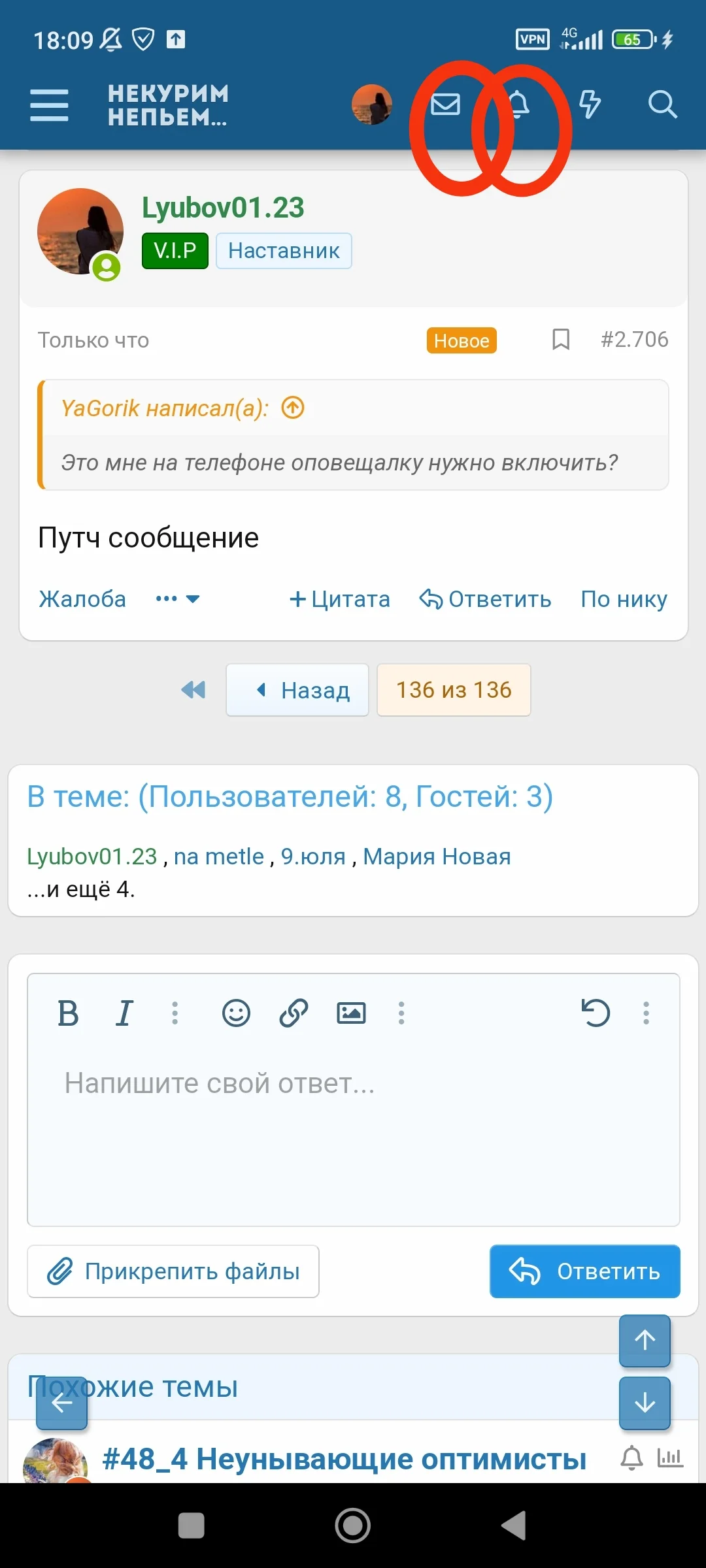Insert an image into the reply
Image resolution: width=706 pixels, height=1568 pixels.
[351, 1013]
